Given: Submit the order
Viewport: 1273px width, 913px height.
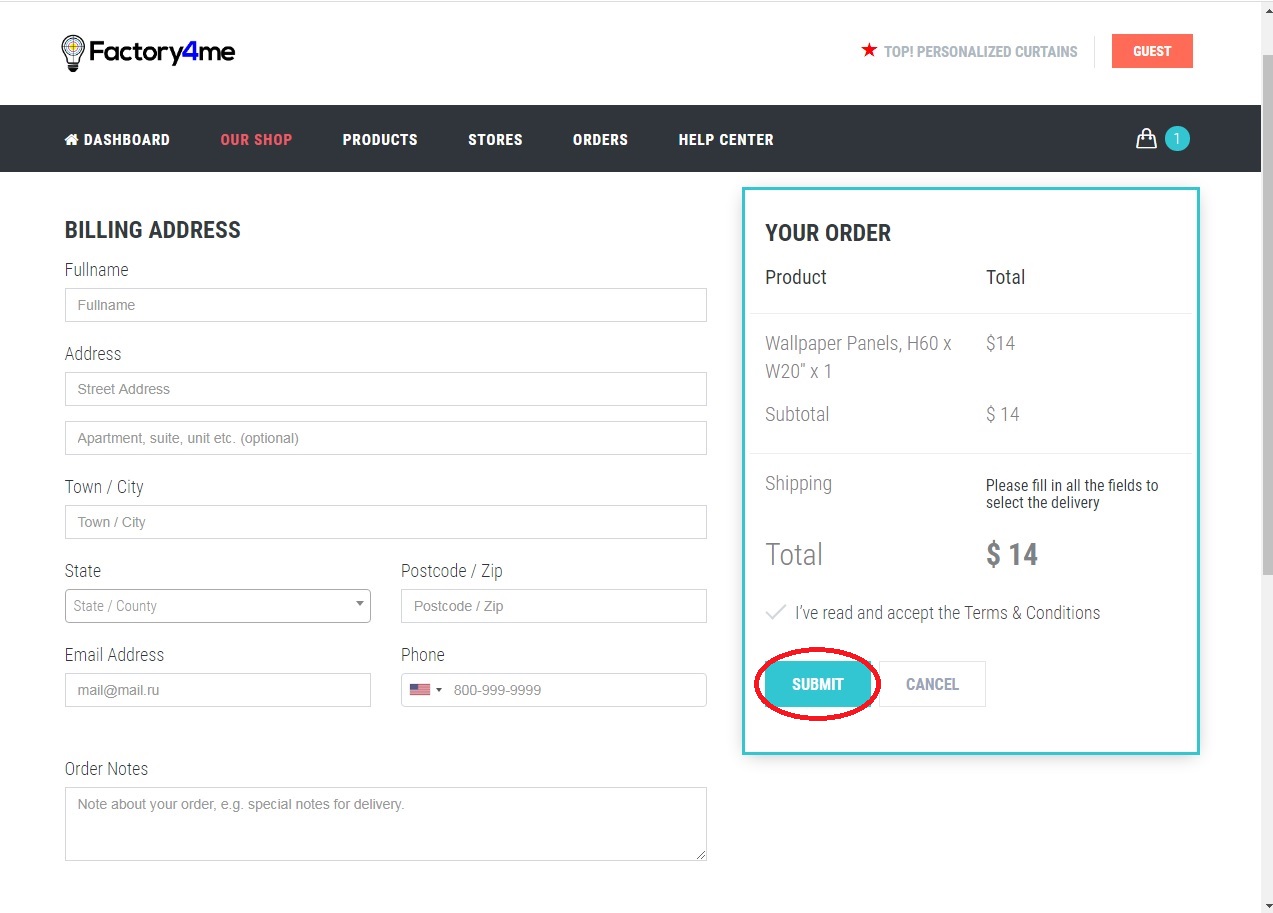Looking at the screenshot, I should click(818, 684).
